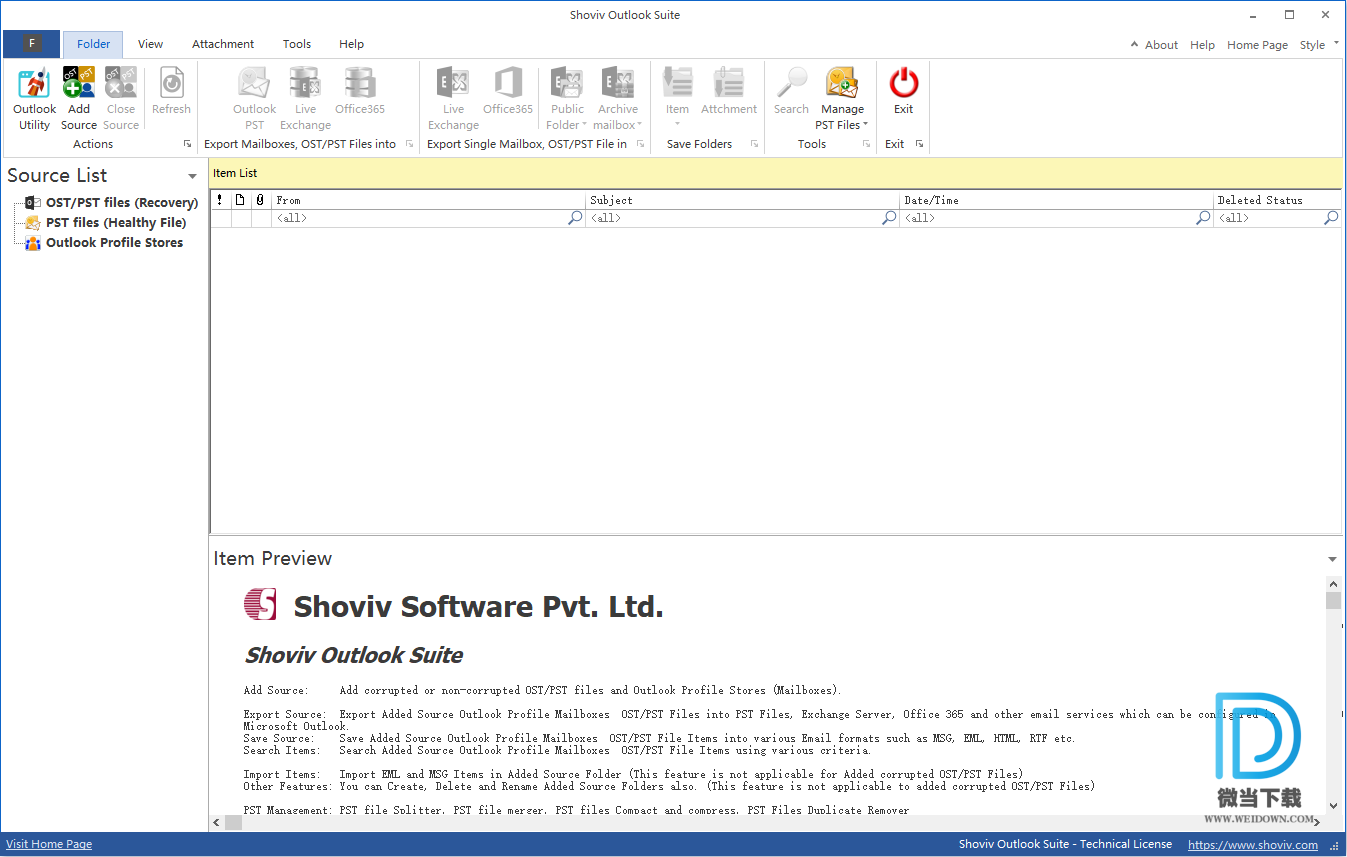Open the Tools ribbon tab

point(297,44)
